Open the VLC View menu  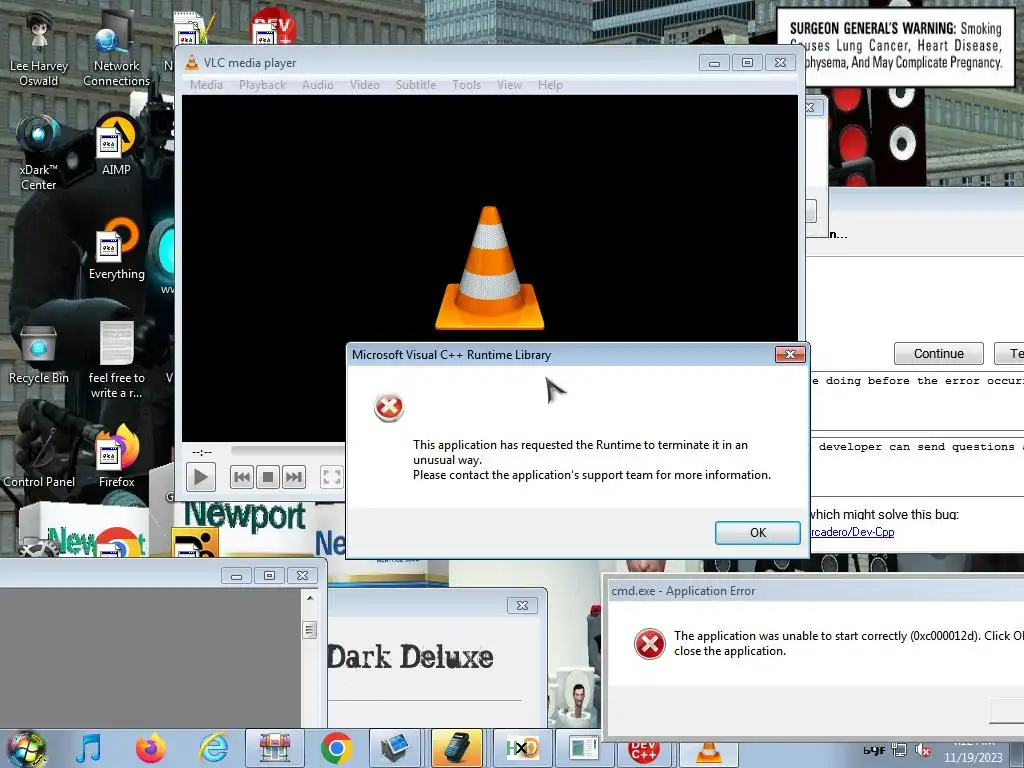[x=509, y=85]
